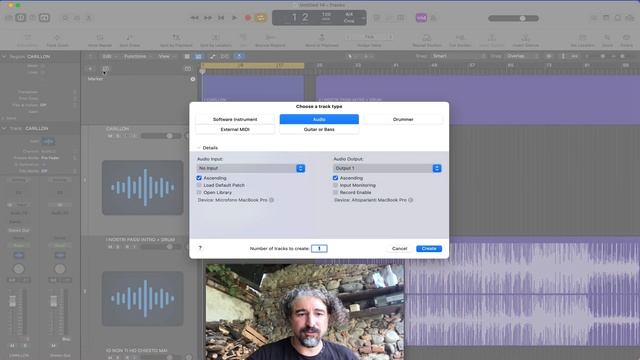Click the highlighted inspector button in control bar
This screenshot has height=360, width=640.
click(x=20, y=18)
